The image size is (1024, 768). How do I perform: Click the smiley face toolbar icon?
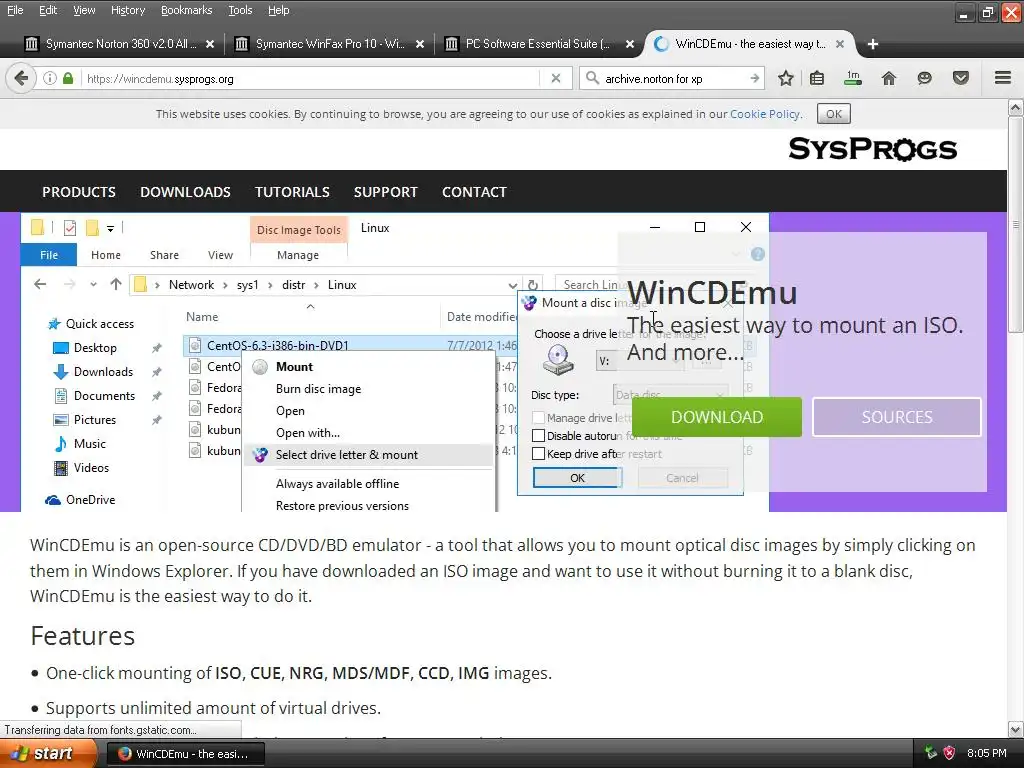(x=924, y=78)
